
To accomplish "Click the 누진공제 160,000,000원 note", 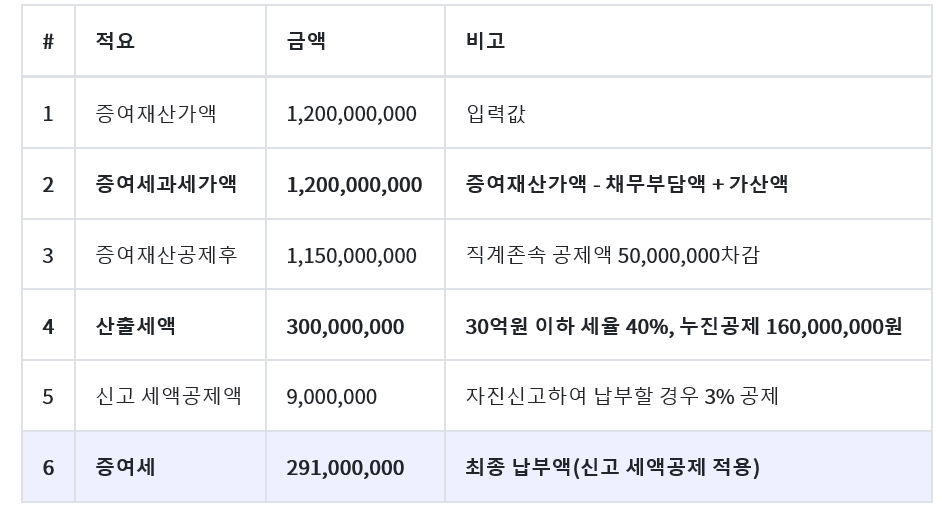I will tap(791, 326).
